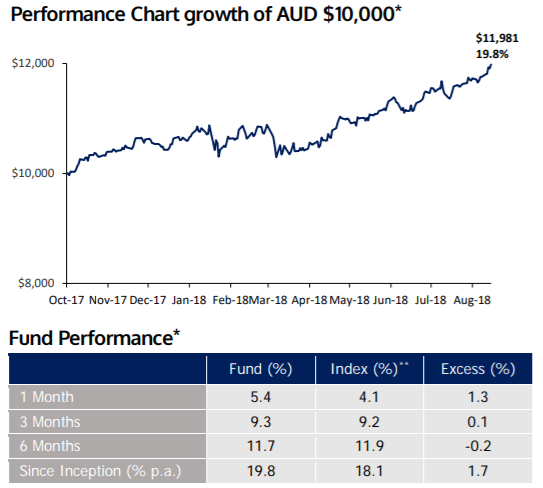
Task: Click the Jan-18 x-axis label
Action: coord(189,300)
